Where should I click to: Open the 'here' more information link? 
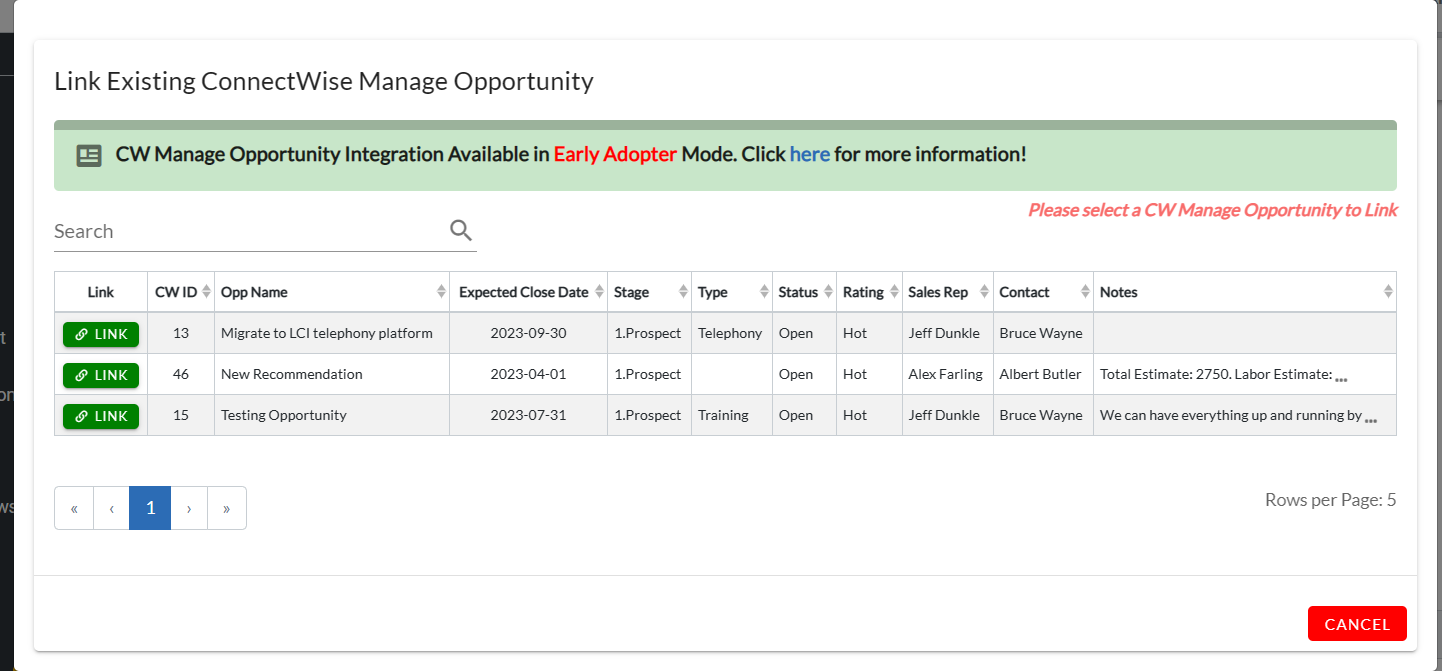(810, 154)
